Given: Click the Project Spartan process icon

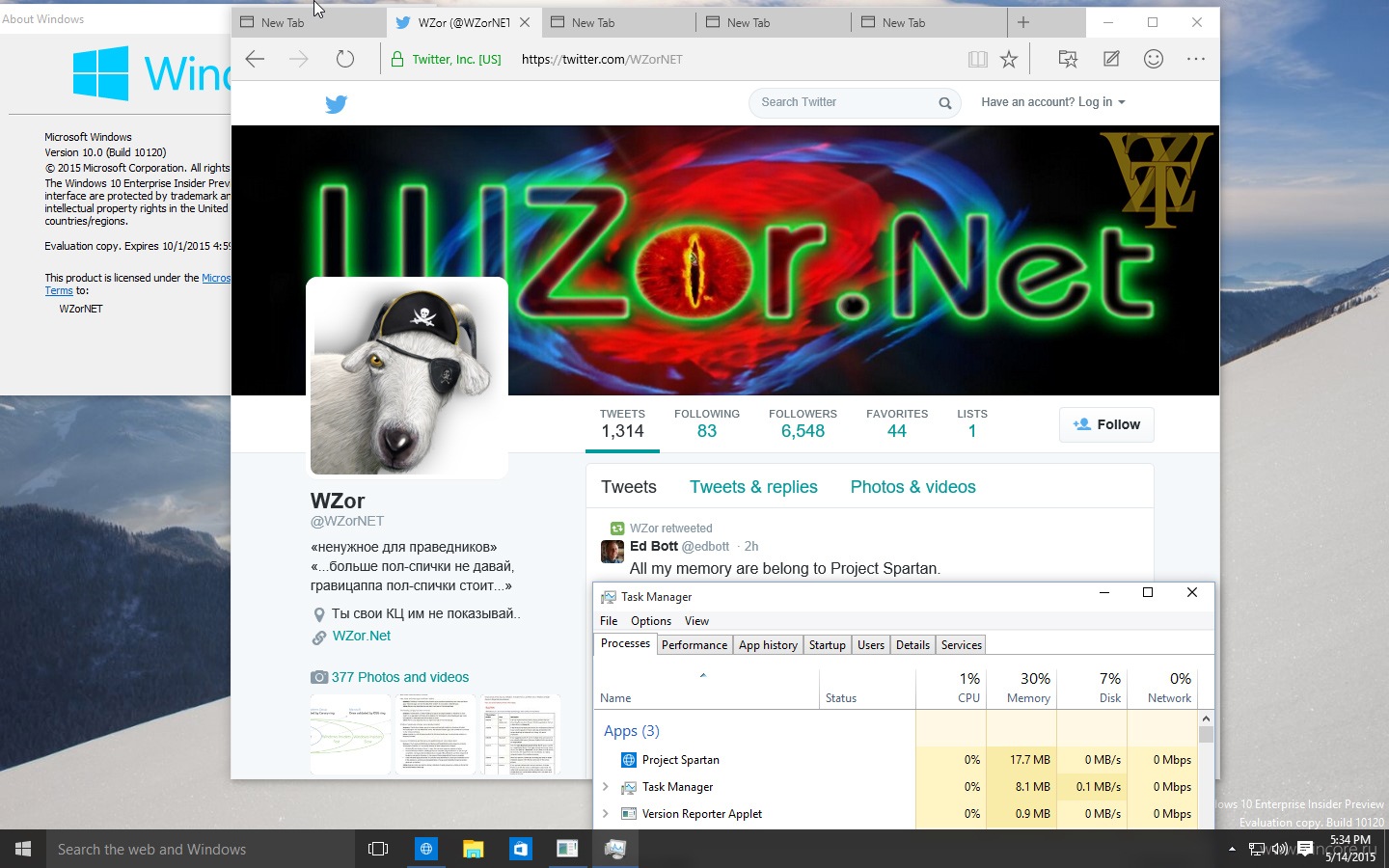Looking at the screenshot, I should (629, 760).
